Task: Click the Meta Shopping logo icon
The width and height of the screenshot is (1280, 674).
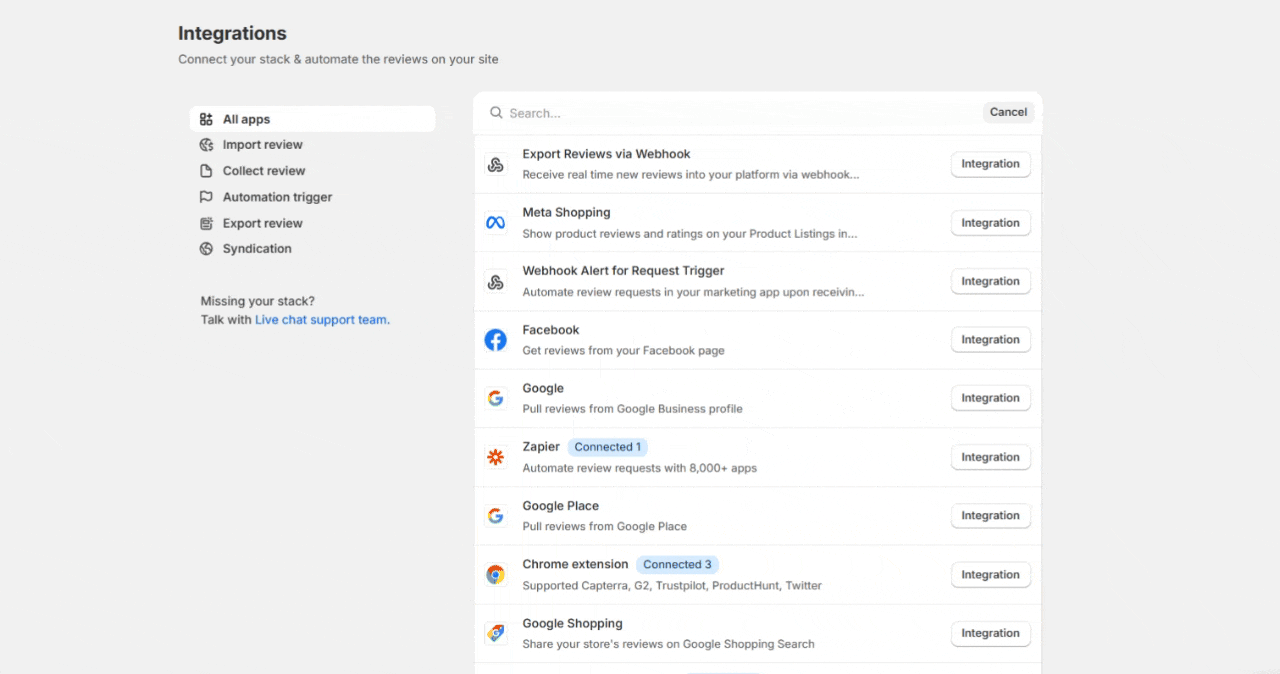Action: tap(495, 223)
